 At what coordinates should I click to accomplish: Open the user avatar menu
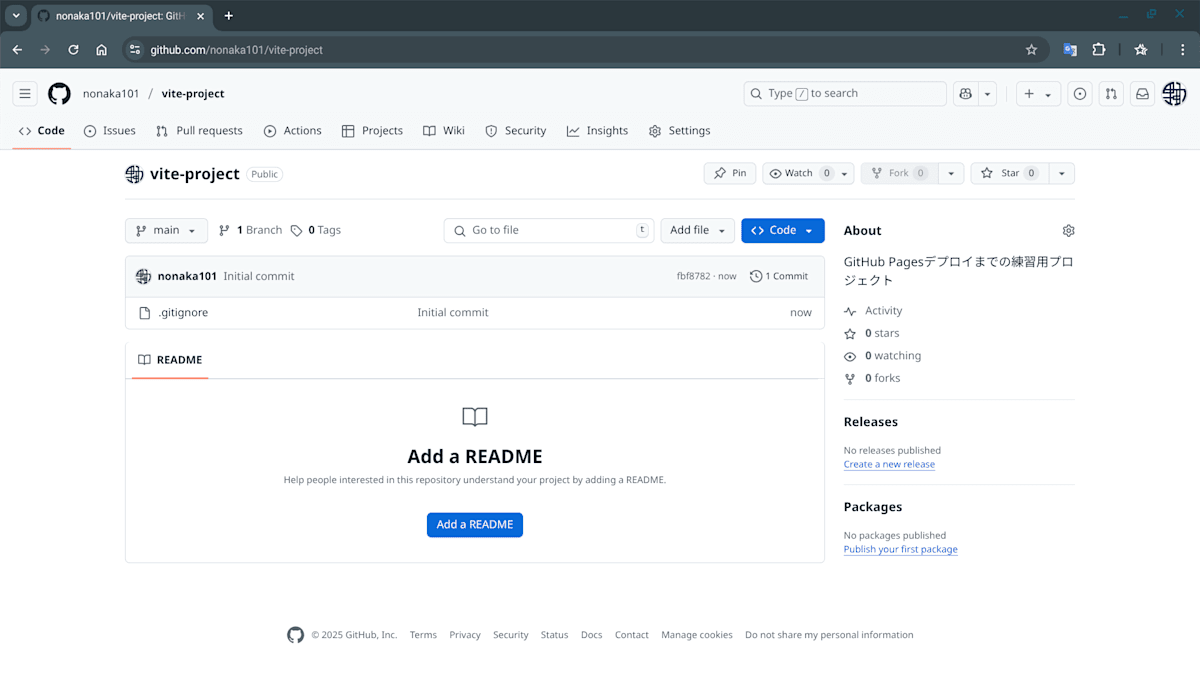point(1174,94)
